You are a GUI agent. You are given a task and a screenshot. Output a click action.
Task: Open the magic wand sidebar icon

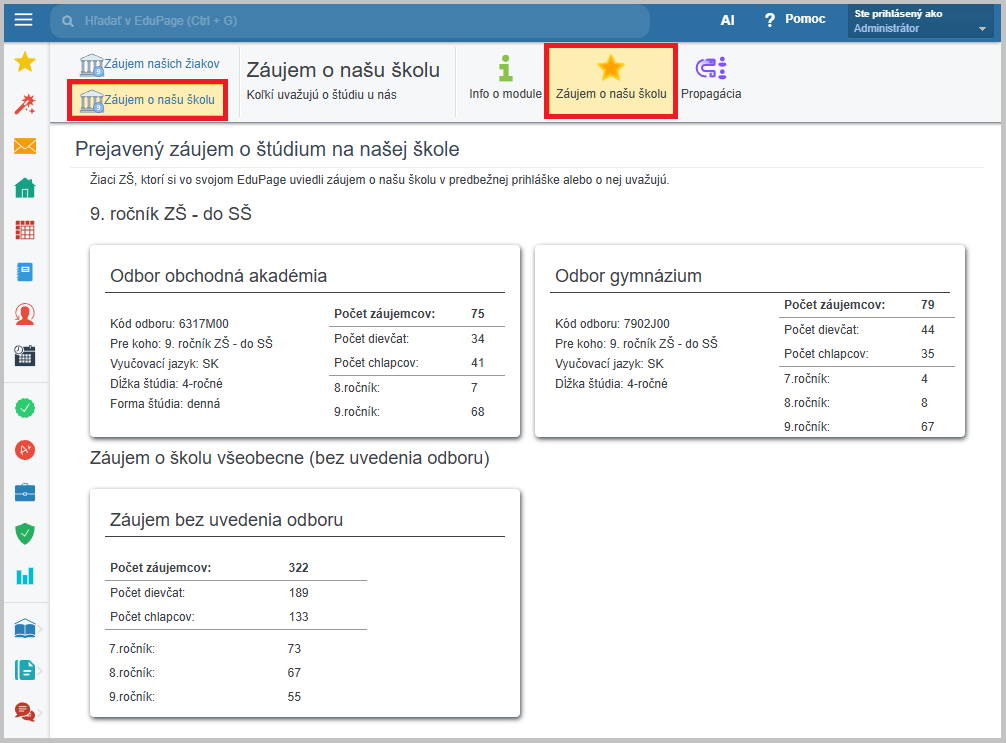25,104
